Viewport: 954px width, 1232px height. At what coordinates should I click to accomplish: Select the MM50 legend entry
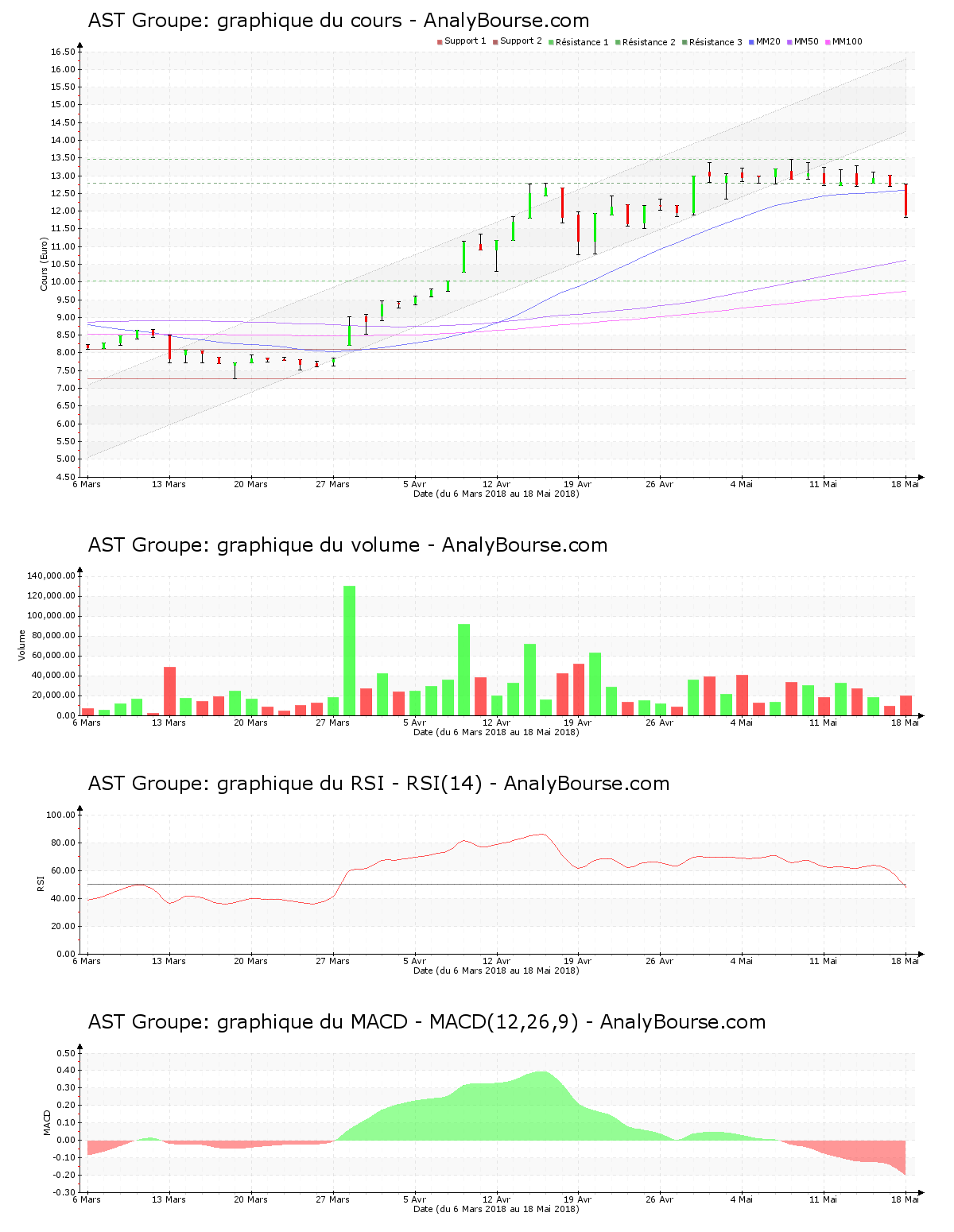803,41
